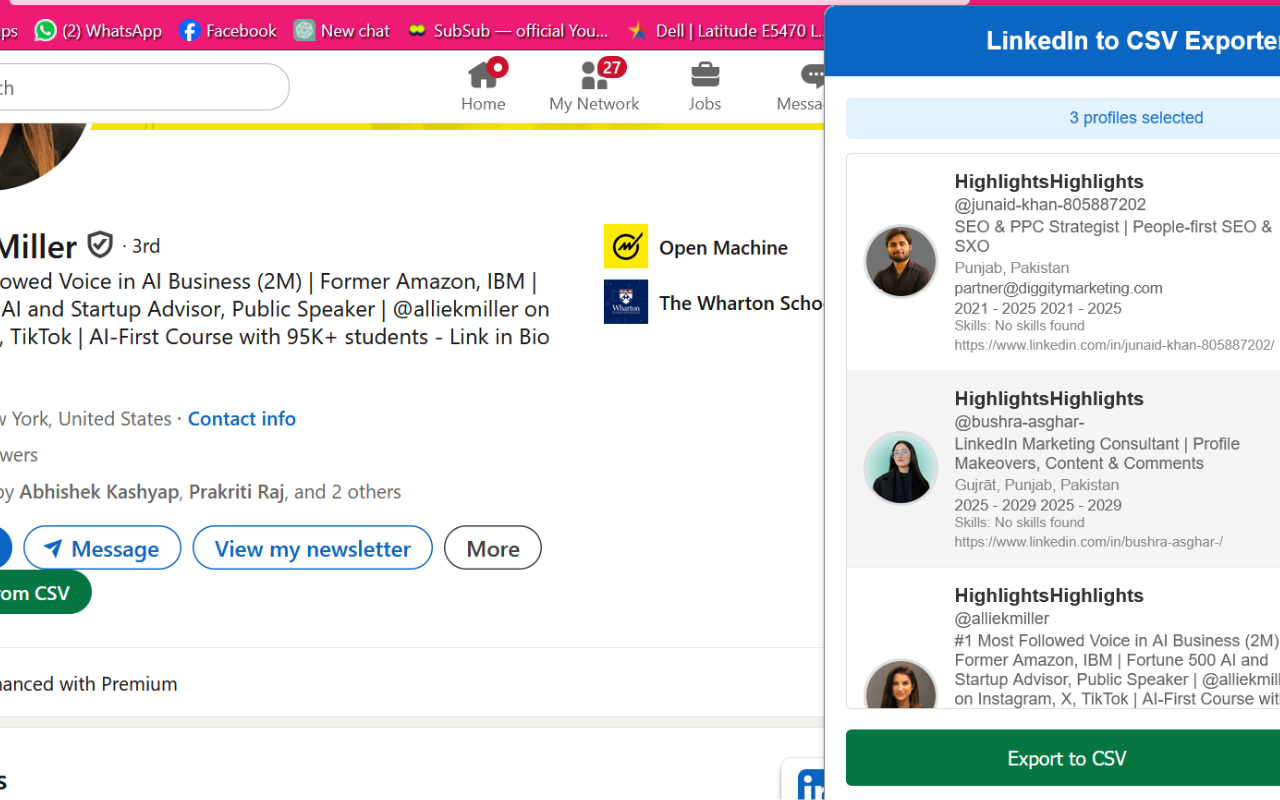
Task: Select junaid-khan profile photo in exporter
Action: (x=901, y=261)
